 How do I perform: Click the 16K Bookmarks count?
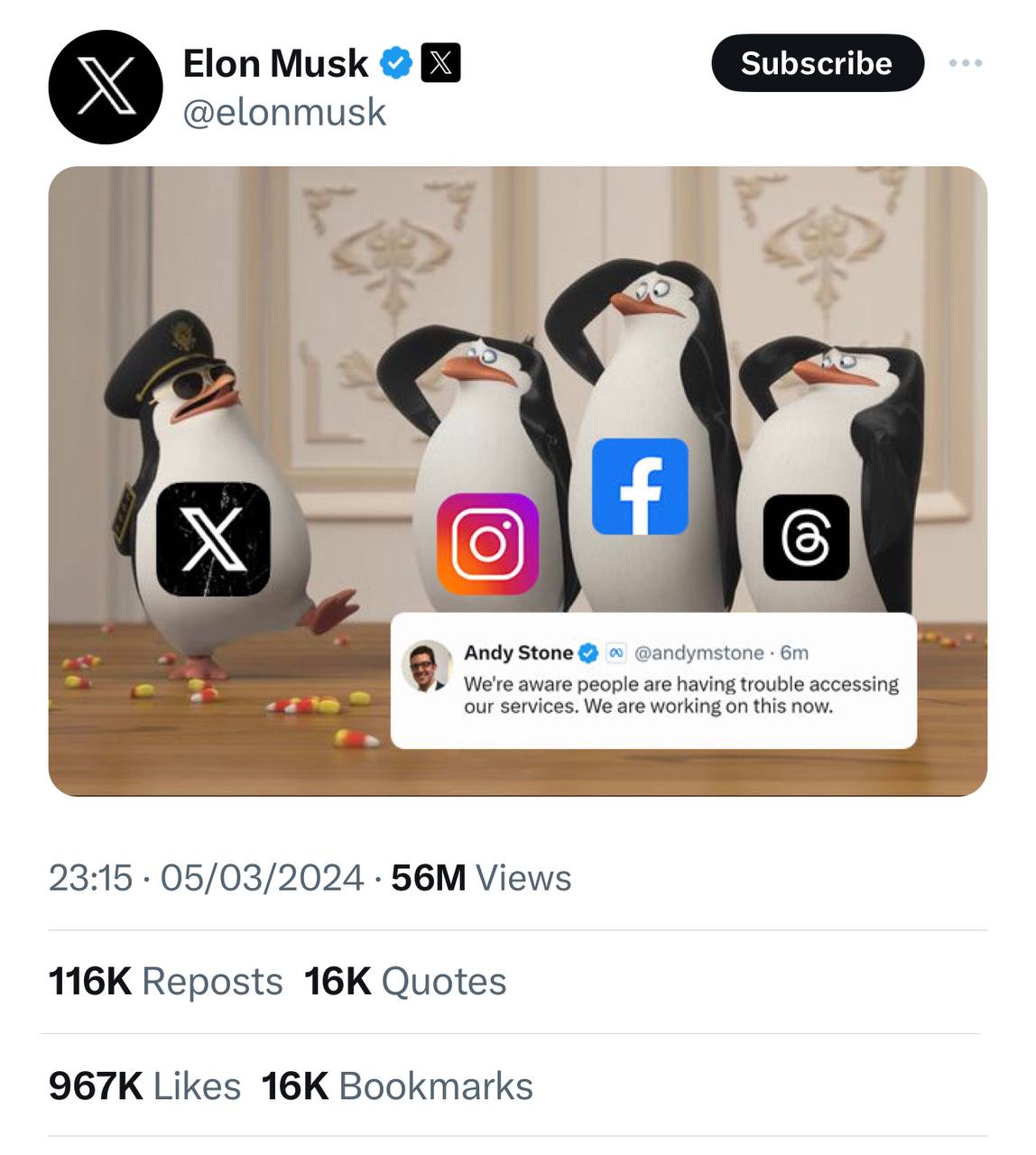tap(397, 1086)
